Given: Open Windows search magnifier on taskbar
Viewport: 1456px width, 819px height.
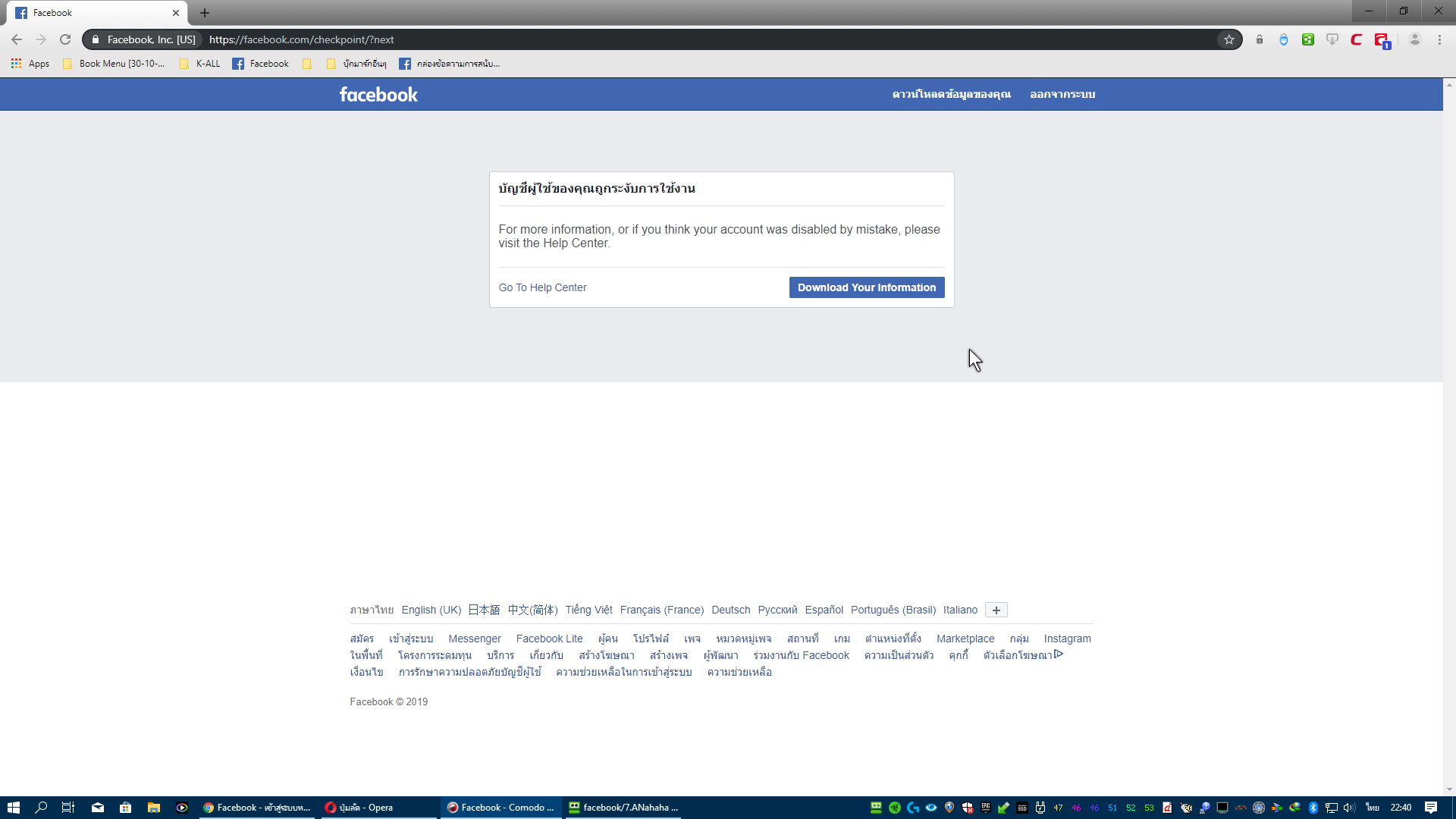Looking at the screenshot, I should (41, 808).
